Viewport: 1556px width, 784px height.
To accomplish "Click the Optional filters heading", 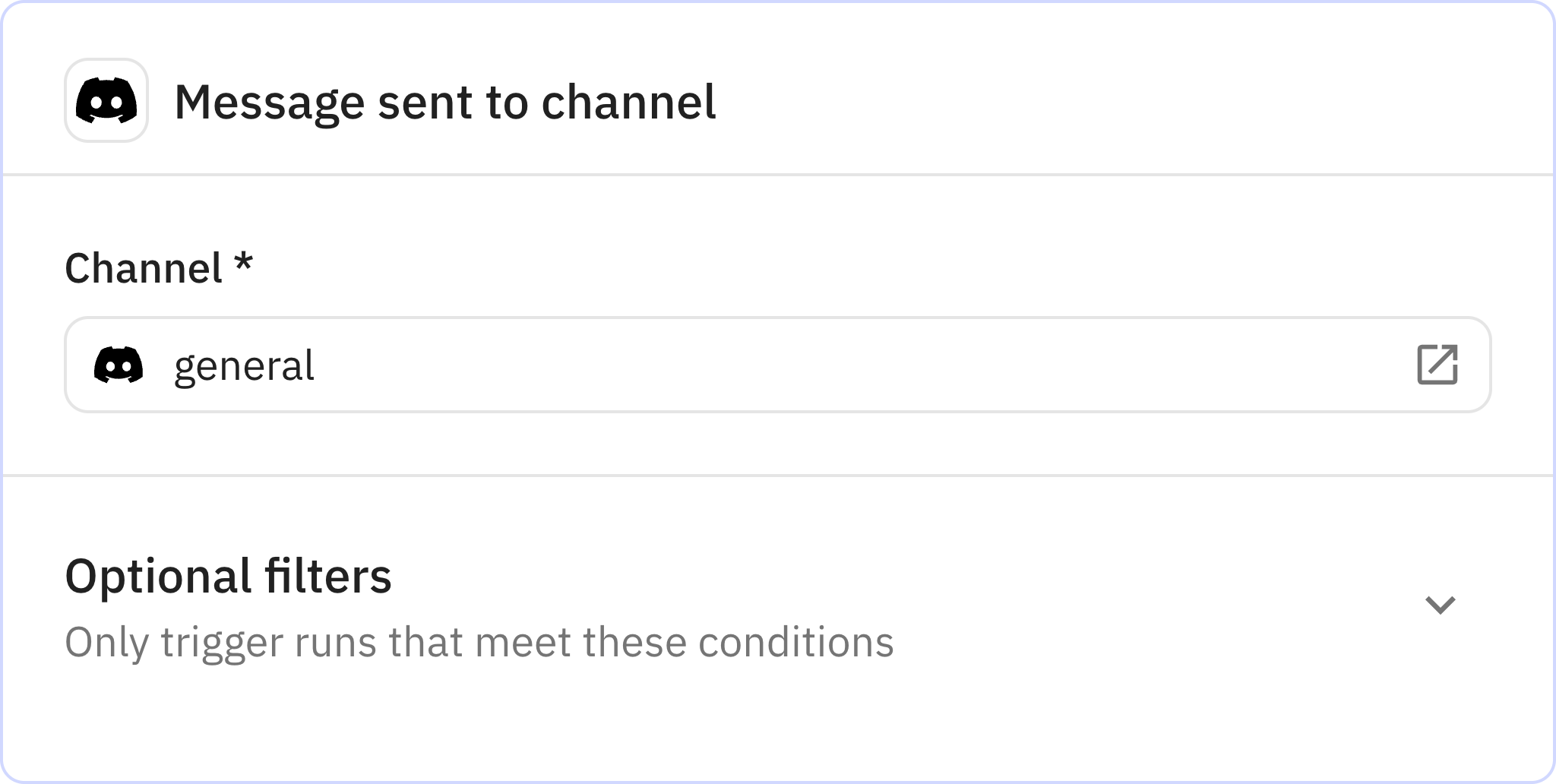I will 228,576.
